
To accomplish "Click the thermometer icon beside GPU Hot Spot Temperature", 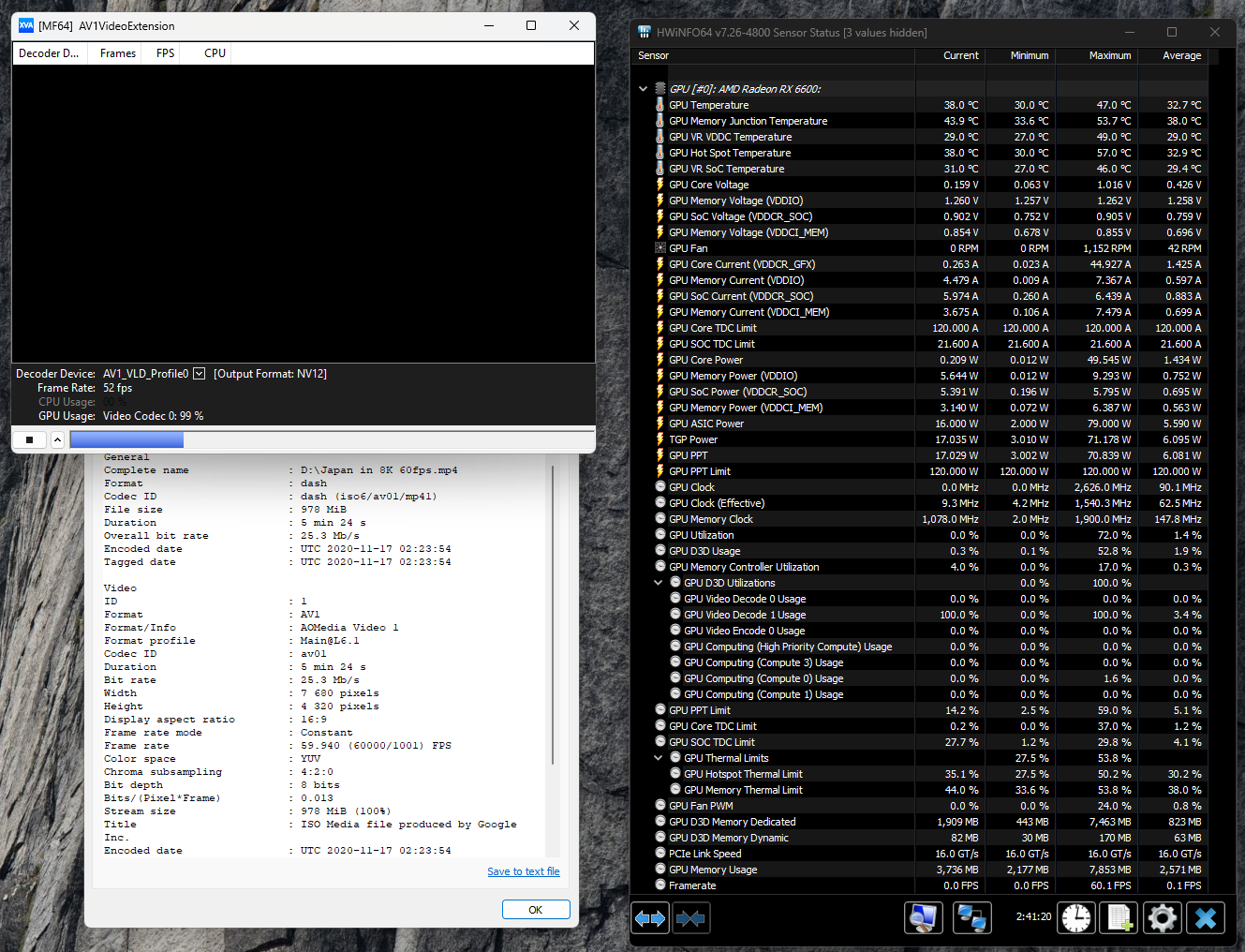I will (660, 153).
